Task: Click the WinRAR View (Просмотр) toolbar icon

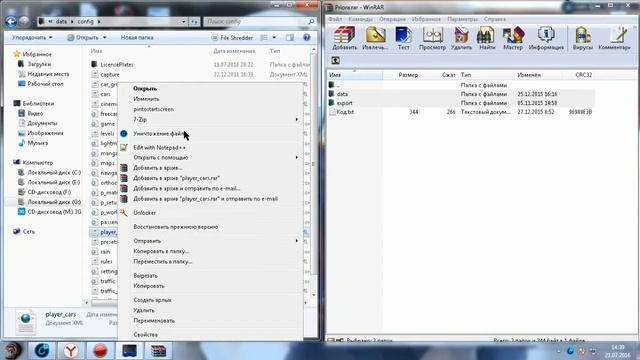Action: click(432, 38)
